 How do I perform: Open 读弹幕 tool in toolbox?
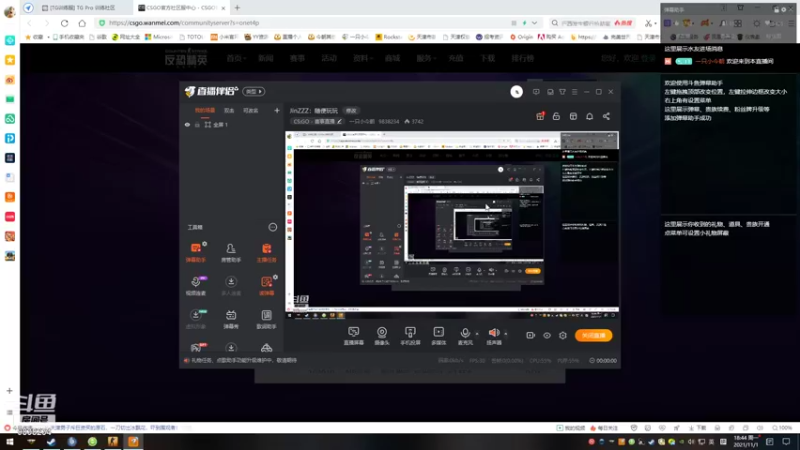click(x=266, y=286)
